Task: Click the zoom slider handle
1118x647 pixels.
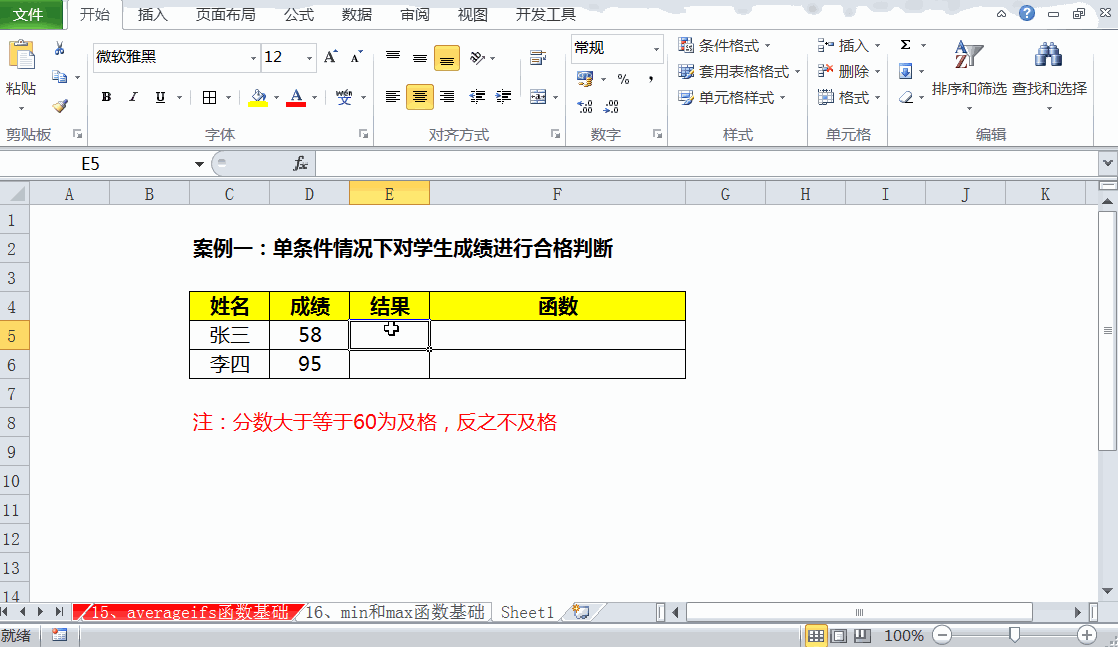Action: point(1014,635)
